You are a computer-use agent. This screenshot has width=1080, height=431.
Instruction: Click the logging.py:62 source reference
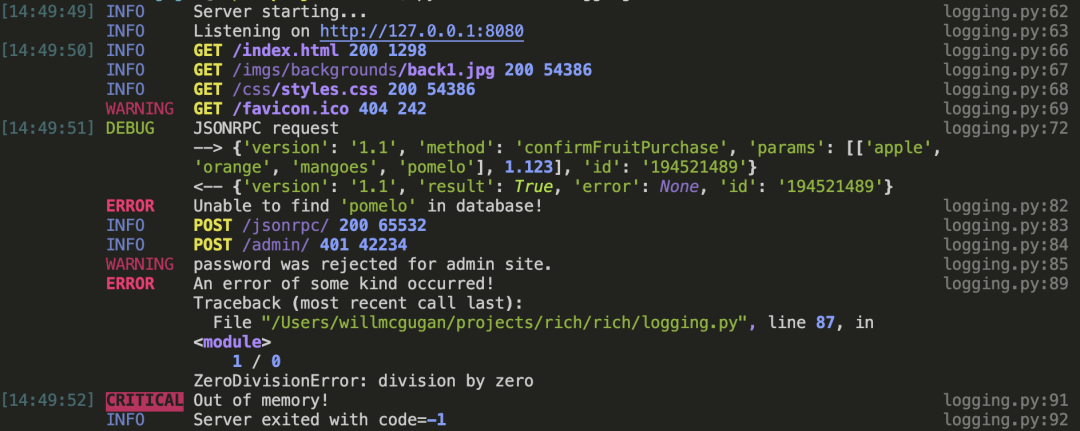coord(1005,12)
